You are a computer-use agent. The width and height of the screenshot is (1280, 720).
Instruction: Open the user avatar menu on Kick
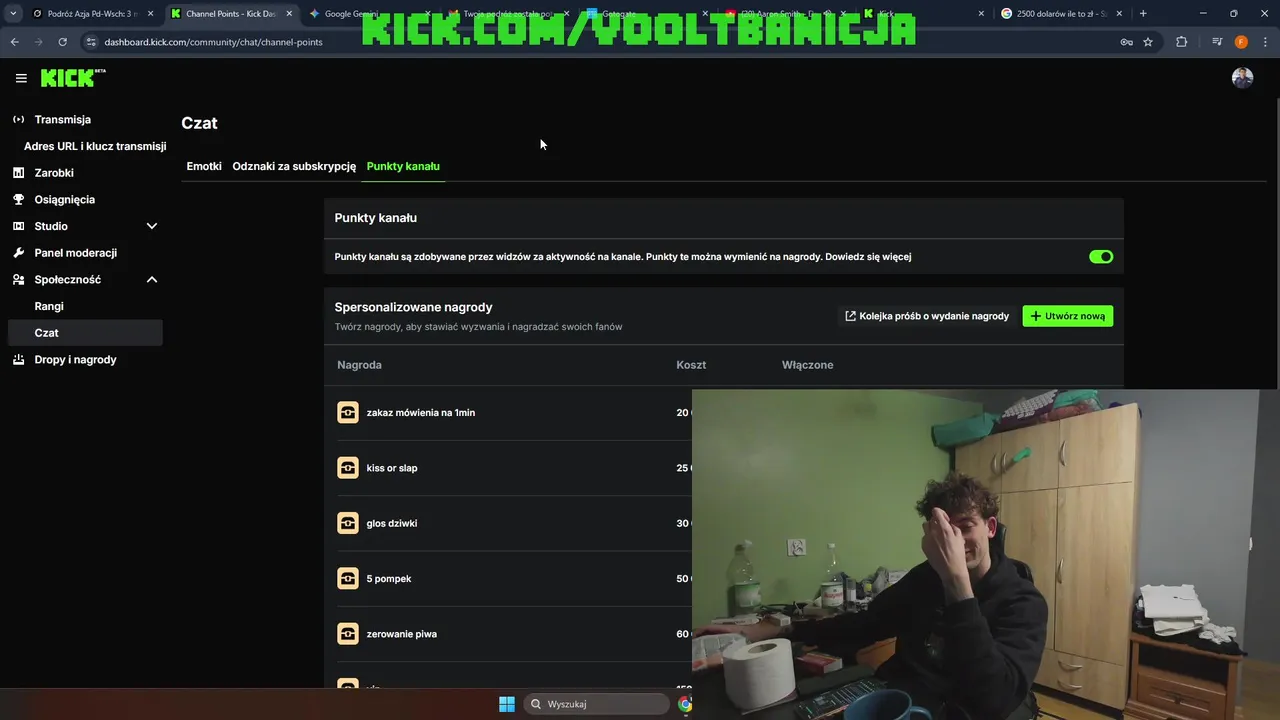pyautogui.click(x=1242, y=78)
